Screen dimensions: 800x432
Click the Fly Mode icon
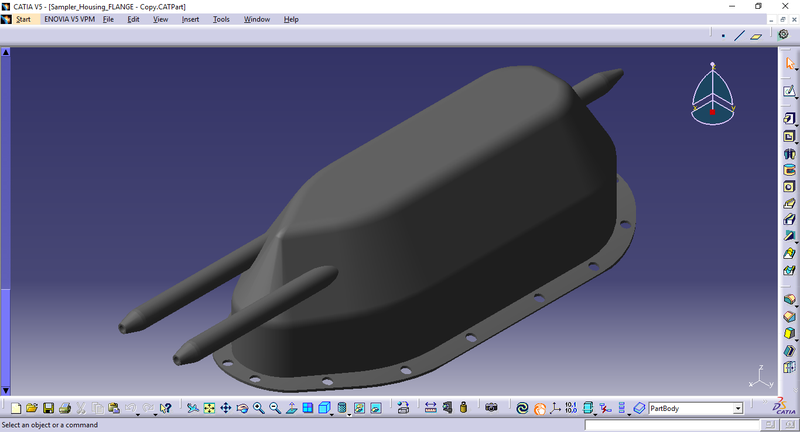pos(192,408)
